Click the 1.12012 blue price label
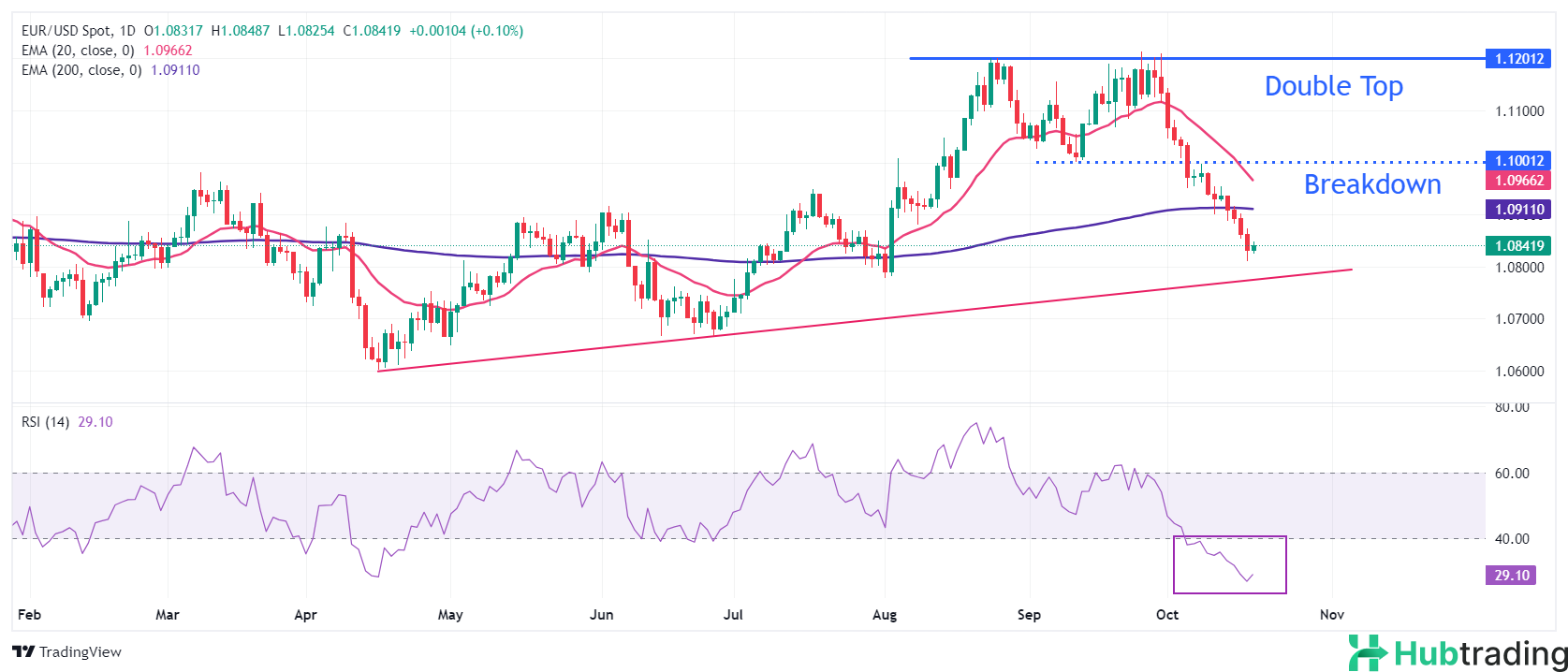Image resolution: width=1568 pixels, height=672 pixels. (1517, 59)
